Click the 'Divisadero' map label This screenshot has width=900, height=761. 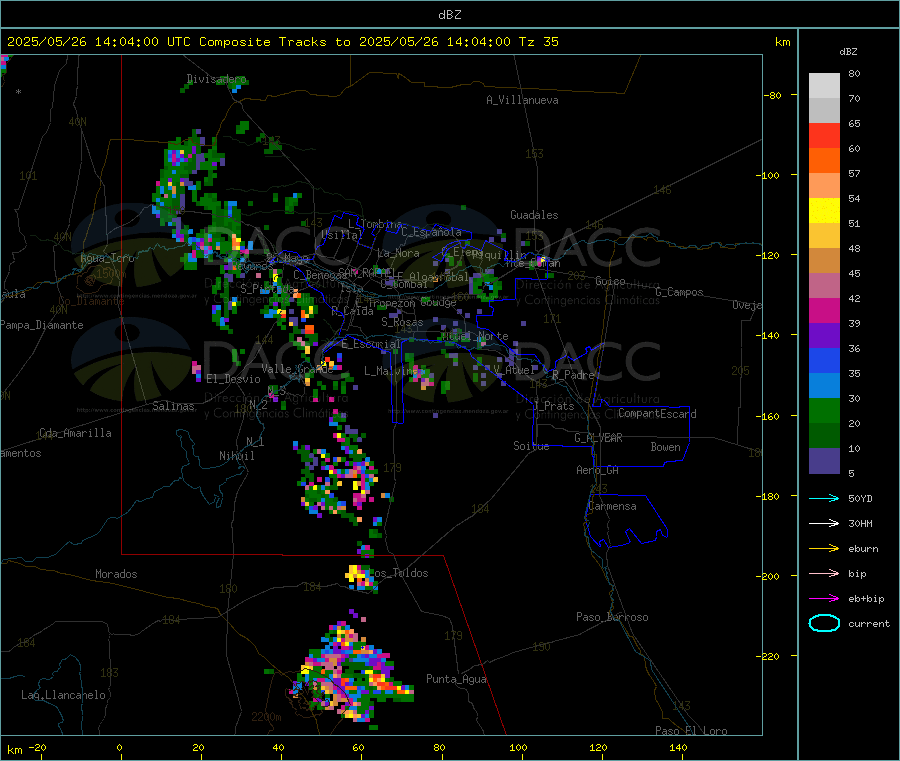[216, 79]
